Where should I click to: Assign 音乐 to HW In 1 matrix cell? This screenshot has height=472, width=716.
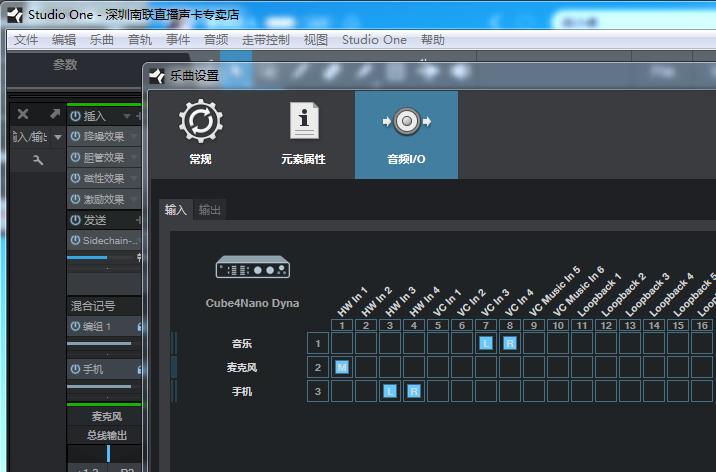(x=342, y=343)
